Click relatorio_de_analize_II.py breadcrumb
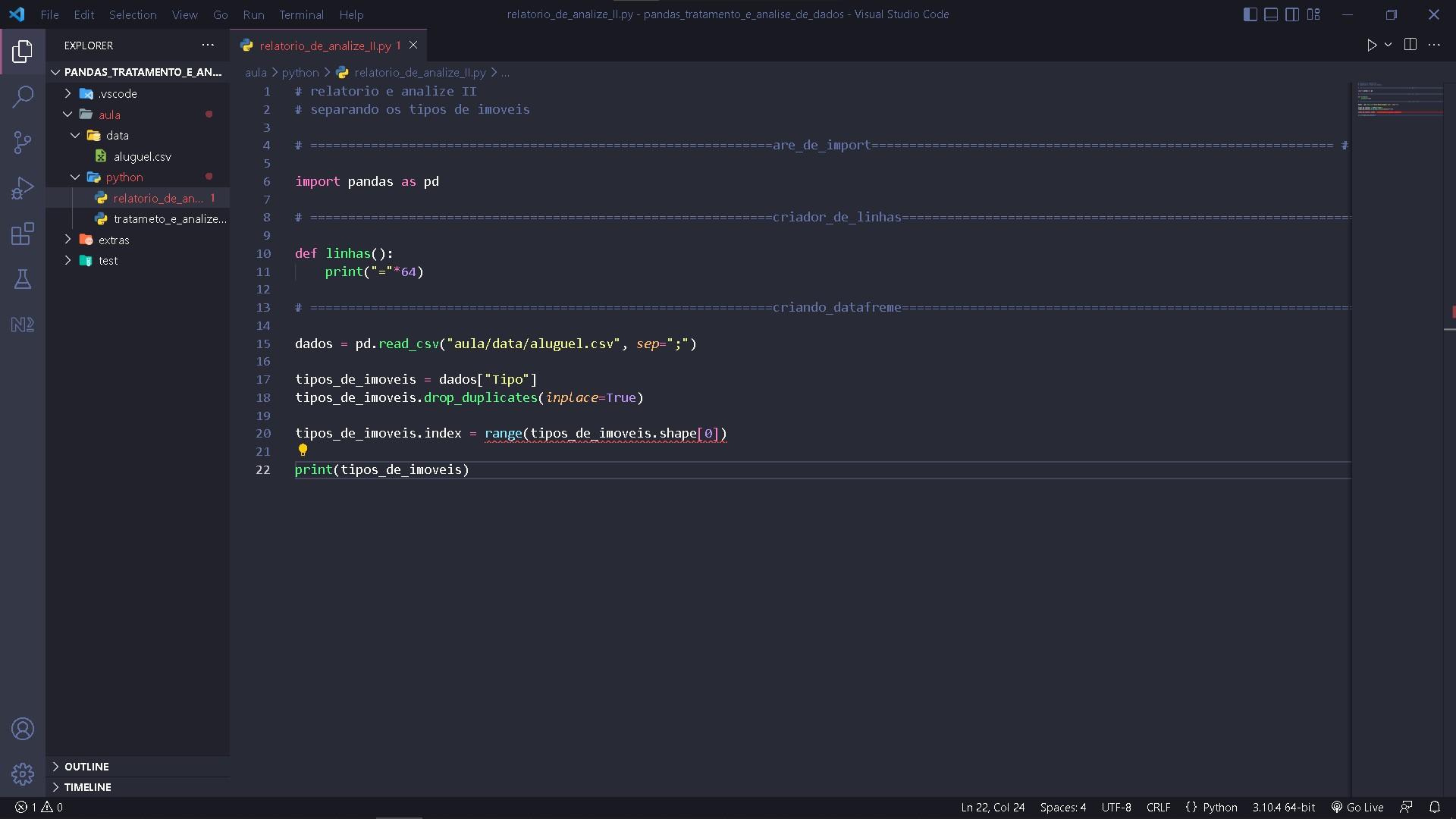The height and width of the screenshot is (819, 1456). [x=419, y=72]
